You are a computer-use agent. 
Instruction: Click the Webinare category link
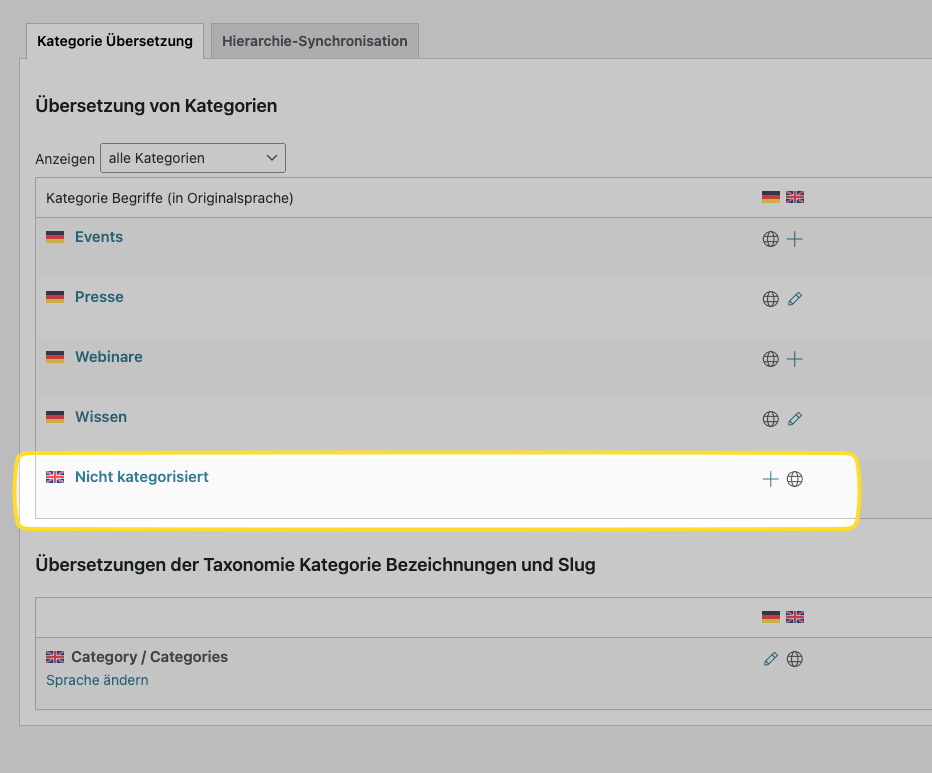click(x=108, y=357)
